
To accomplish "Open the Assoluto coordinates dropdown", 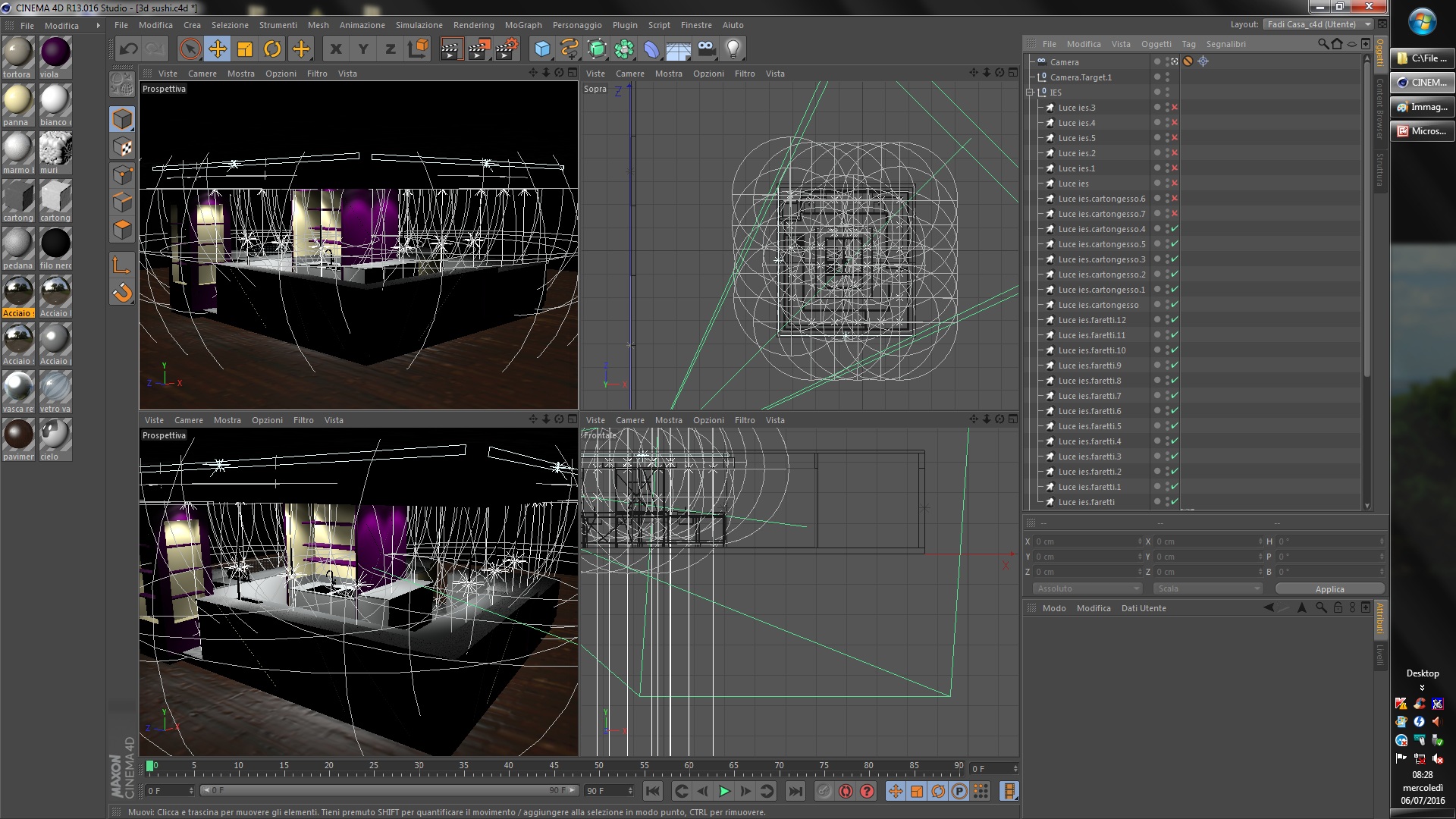I will (x=1087, y=588).
